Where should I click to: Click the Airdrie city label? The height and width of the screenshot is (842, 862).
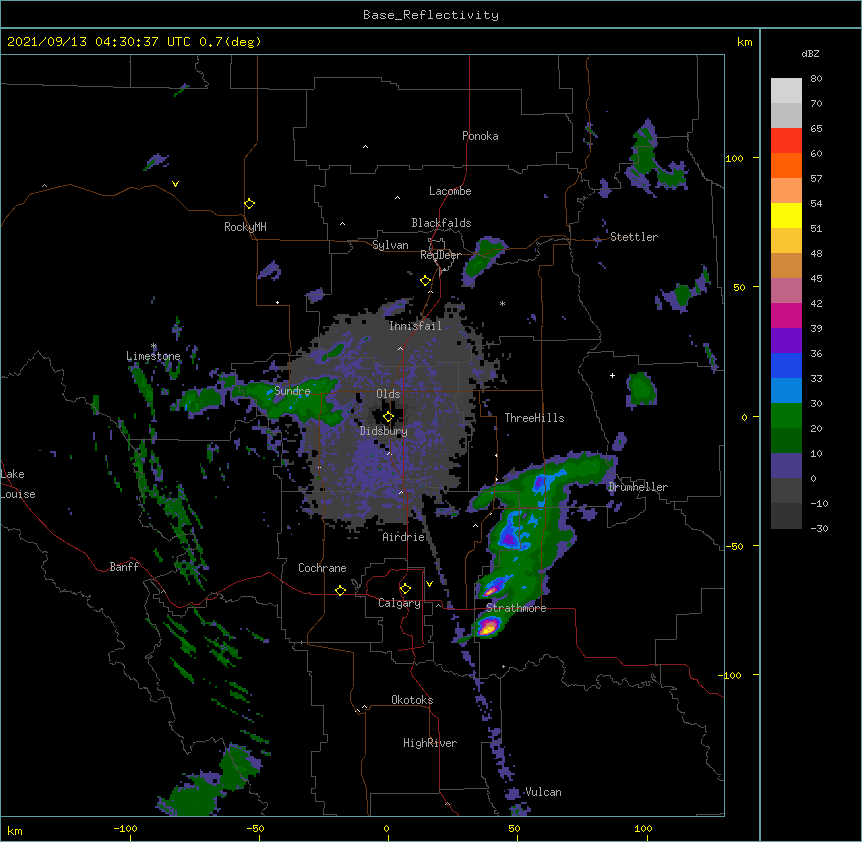[x=404, y=537]
